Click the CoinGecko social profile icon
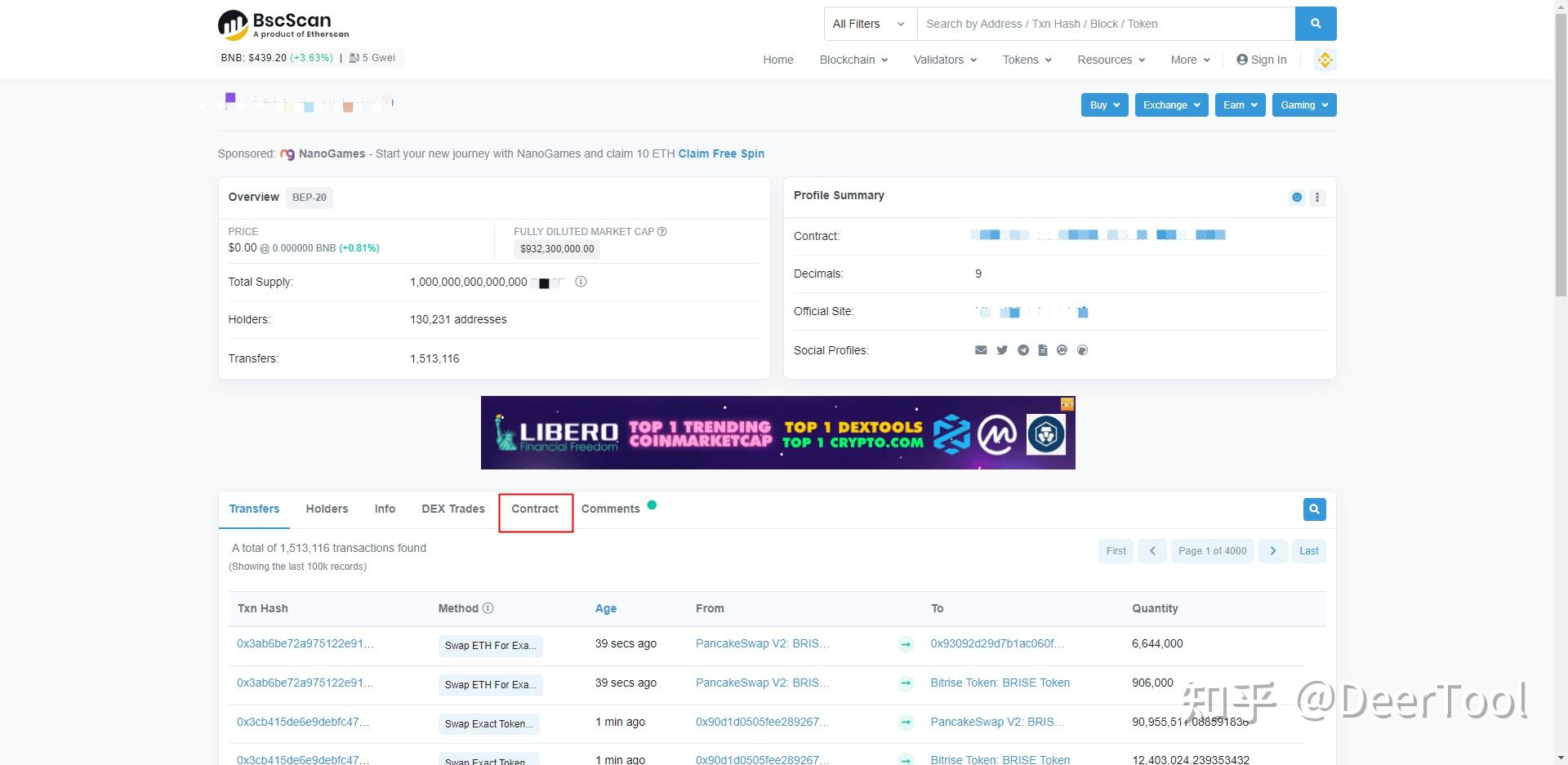The width and height of the screenshot is (1568, 765). (1082, 350)
